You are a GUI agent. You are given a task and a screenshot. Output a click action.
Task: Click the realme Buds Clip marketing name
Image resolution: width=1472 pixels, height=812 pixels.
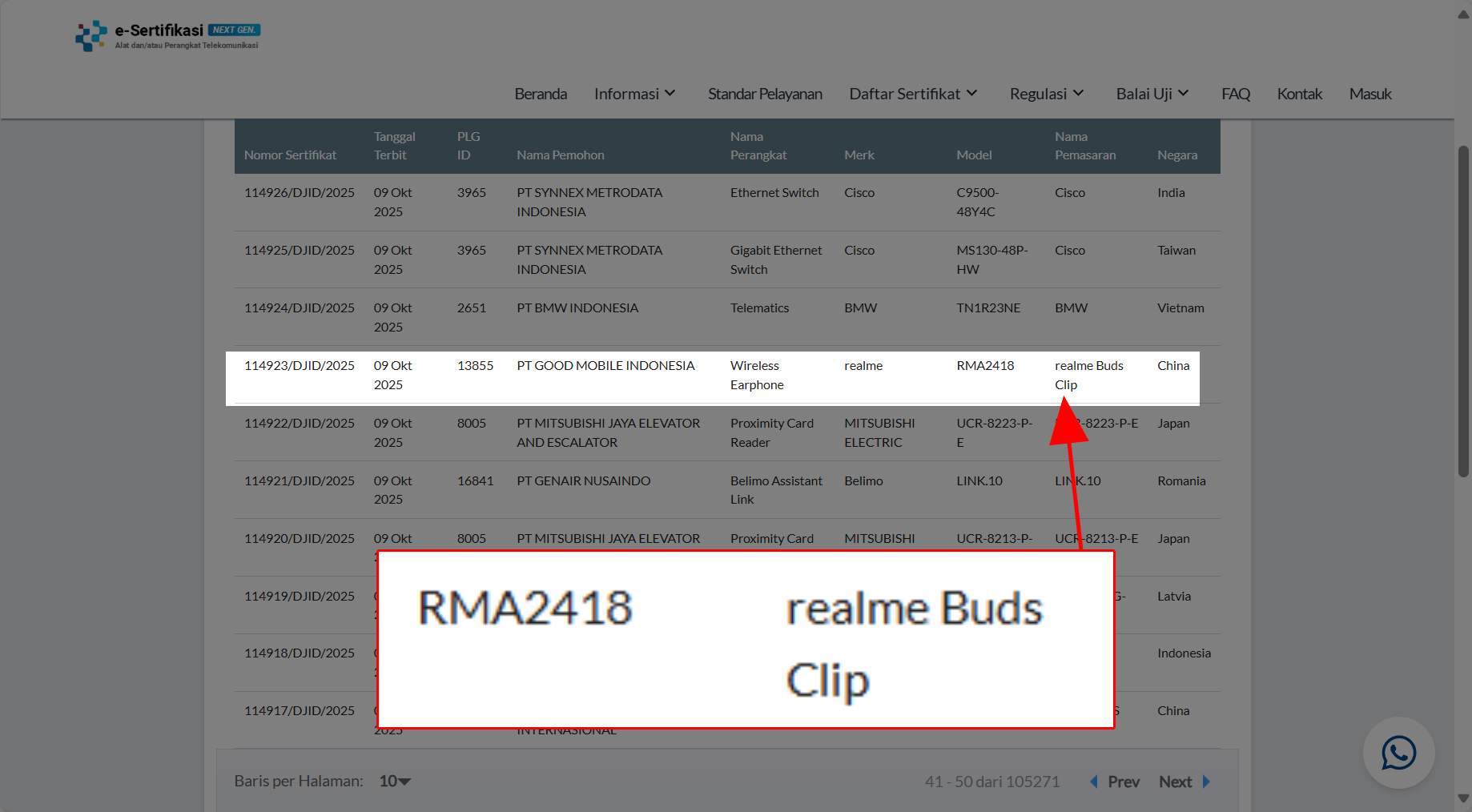(1089, 375)
